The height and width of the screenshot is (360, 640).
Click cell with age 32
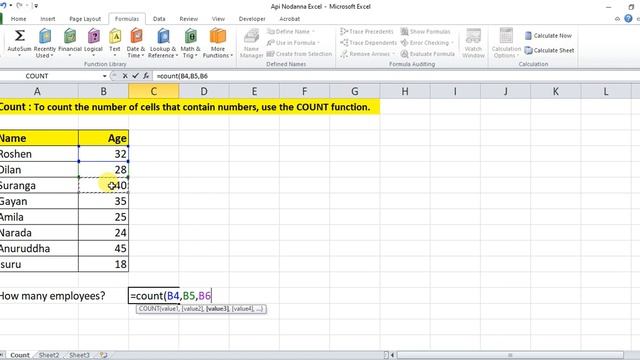coord(103,154)
